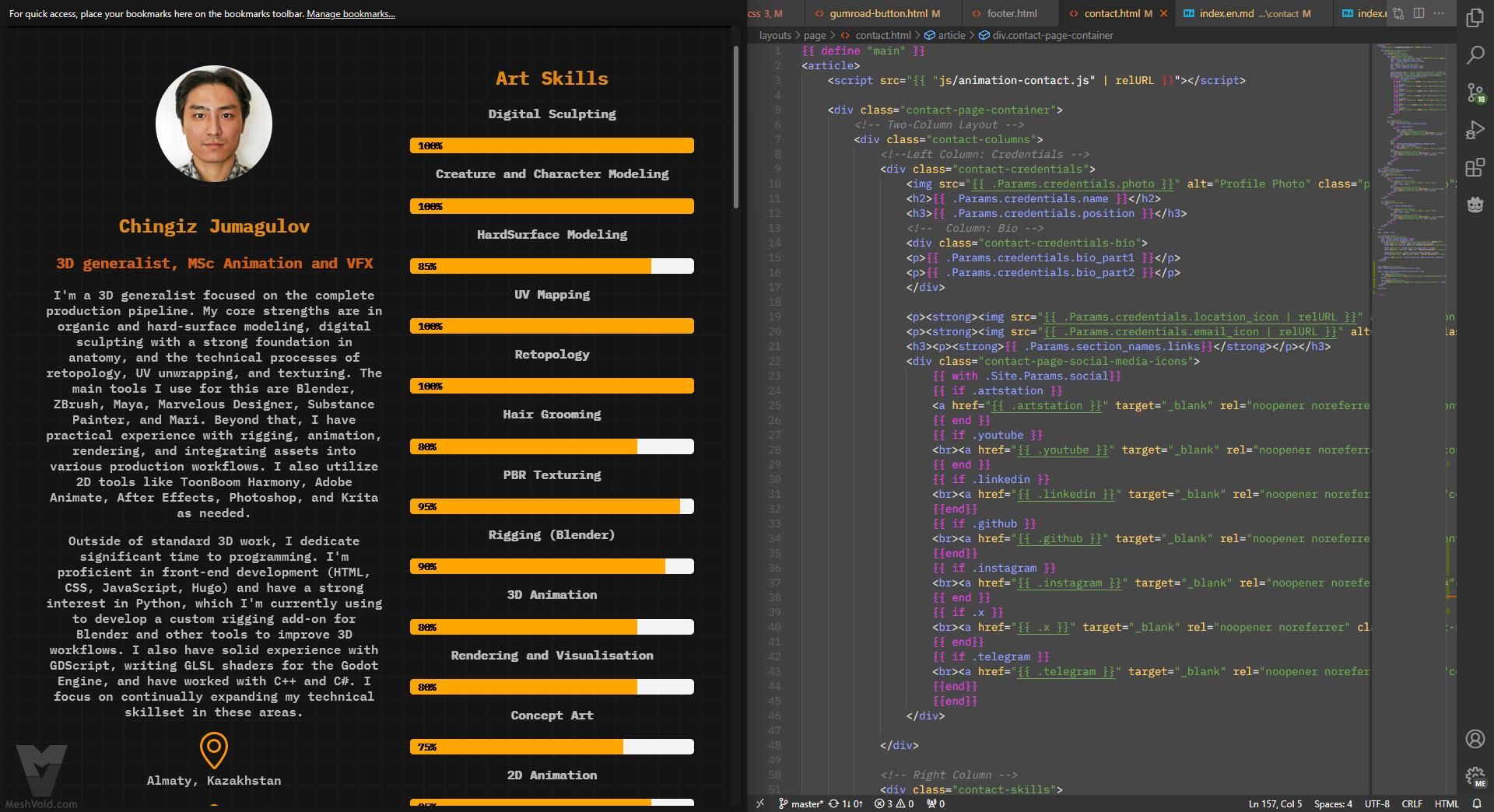Synchronize changes 1 down 0 up
The height and width of the screenshot is (812, 1494).
coord(846,803)
